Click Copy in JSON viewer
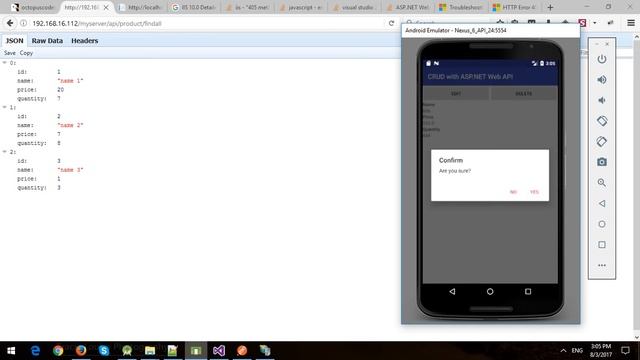640x360 pixels. click(26, 53)
